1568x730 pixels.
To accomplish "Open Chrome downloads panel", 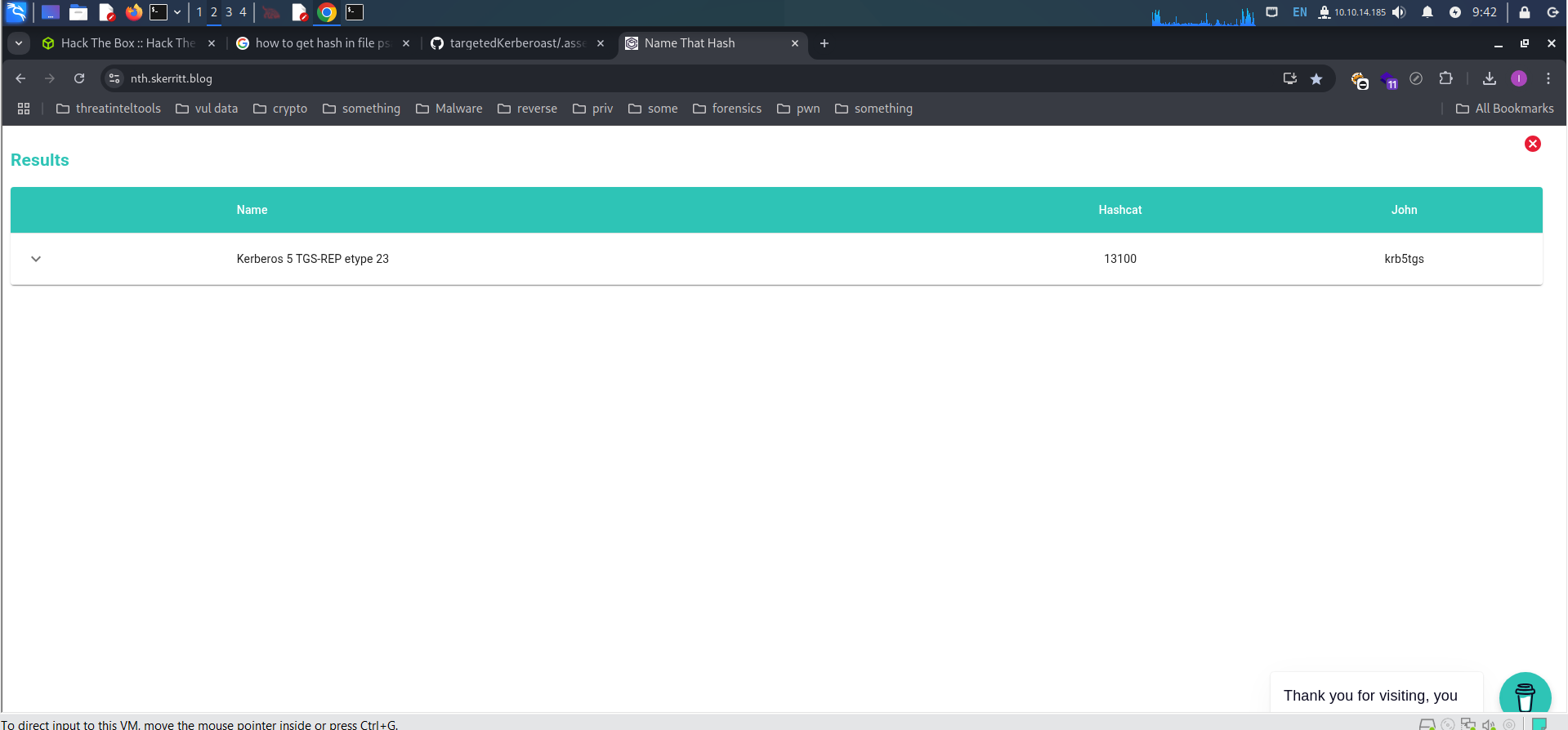I will point(1489,78).
